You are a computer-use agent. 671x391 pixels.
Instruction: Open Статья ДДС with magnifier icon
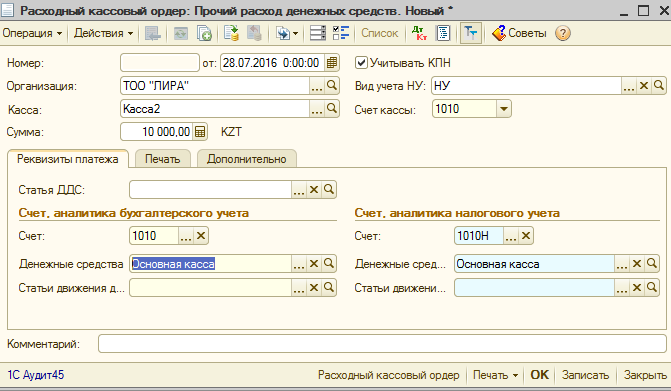click(329, 190)
